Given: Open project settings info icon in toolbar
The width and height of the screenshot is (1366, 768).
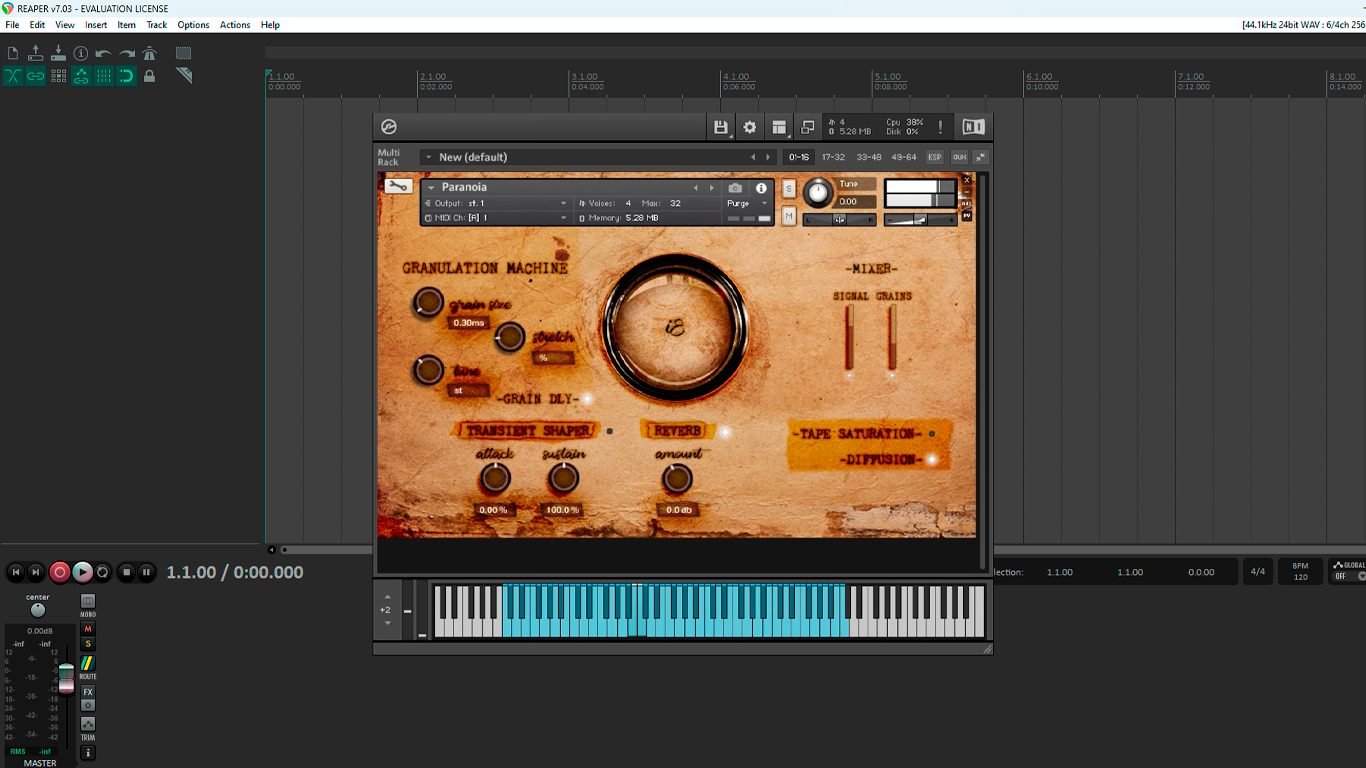Looking at the screenshot, I should 81,53.
